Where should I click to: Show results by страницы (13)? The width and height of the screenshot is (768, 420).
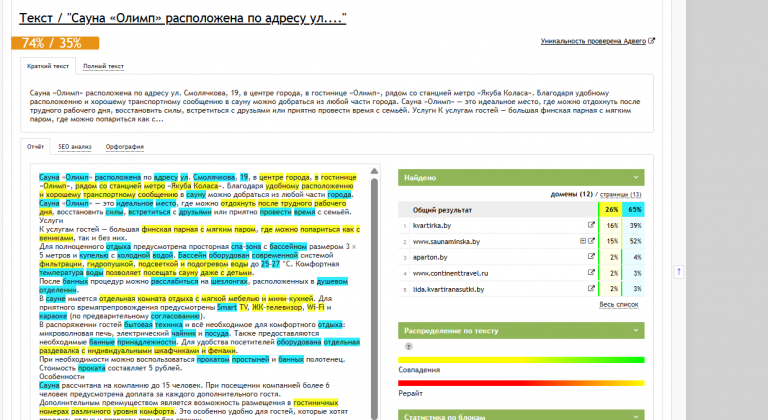tap(621, 195)
